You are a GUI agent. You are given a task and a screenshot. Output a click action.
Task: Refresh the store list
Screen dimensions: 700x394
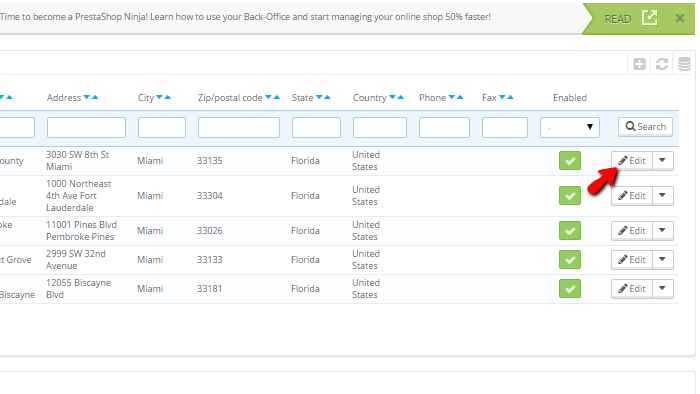pos(662,64)
